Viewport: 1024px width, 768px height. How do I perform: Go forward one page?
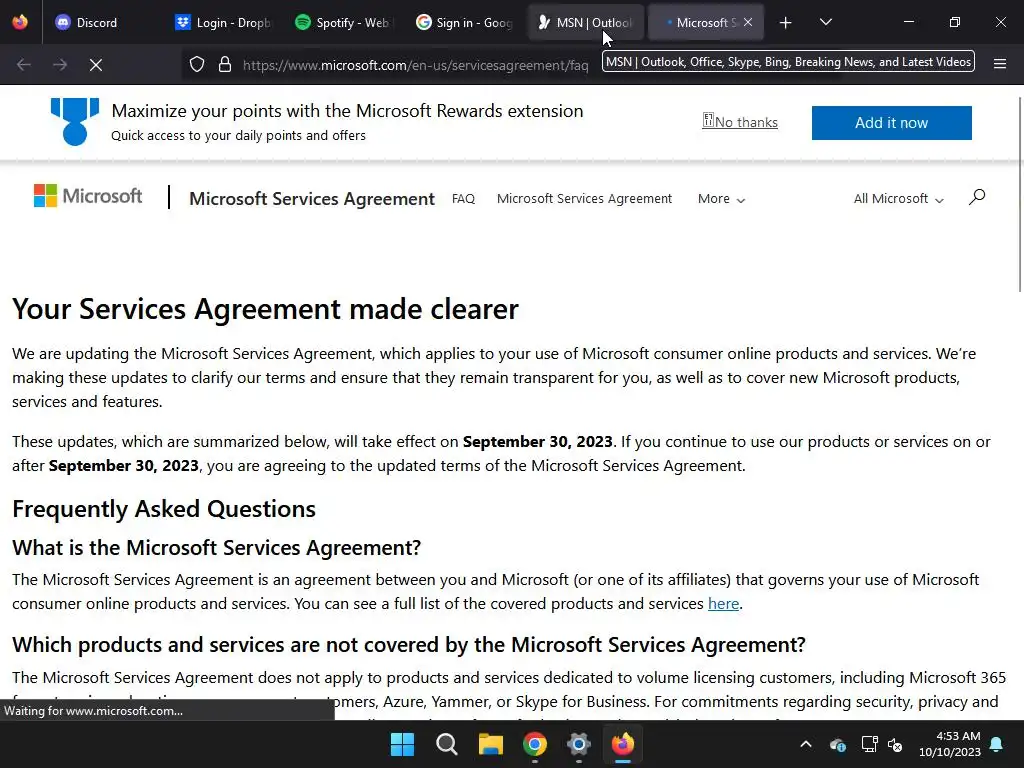[60, 65]
